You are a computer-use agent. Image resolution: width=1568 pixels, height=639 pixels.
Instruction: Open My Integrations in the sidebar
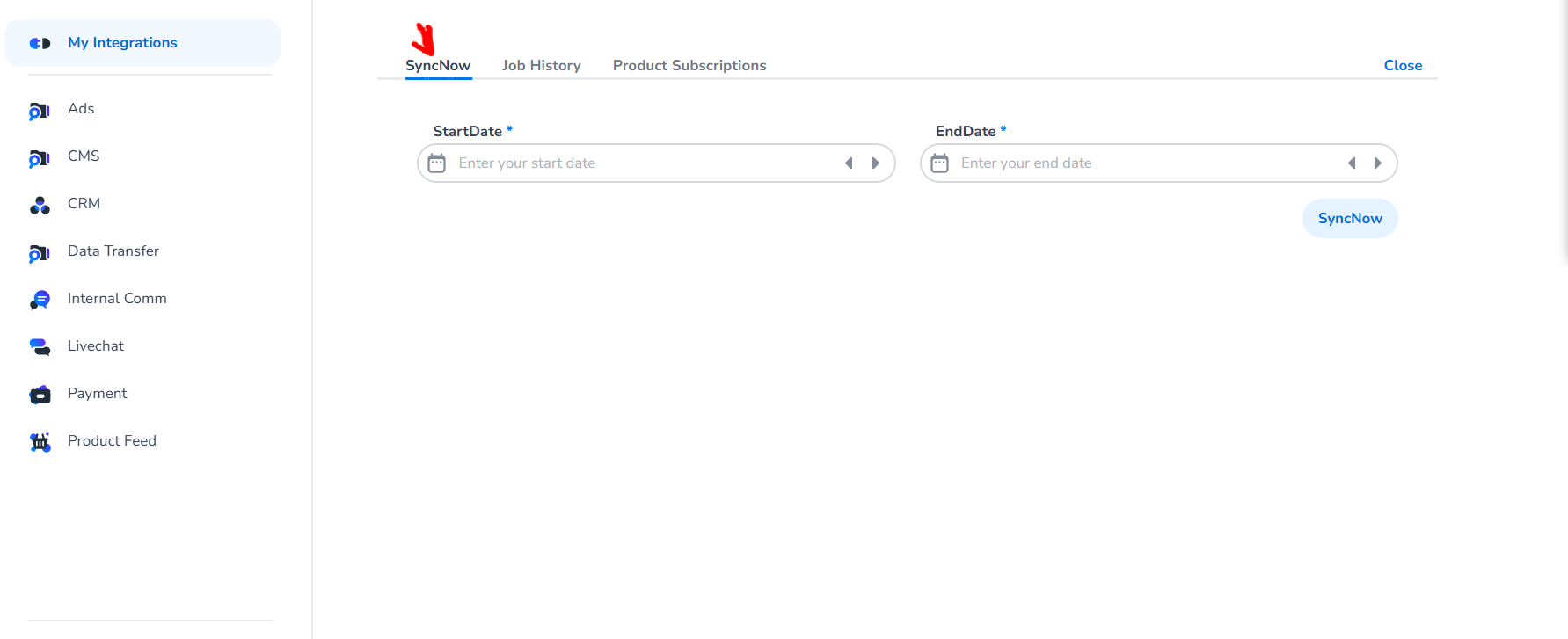coord(143,43)
